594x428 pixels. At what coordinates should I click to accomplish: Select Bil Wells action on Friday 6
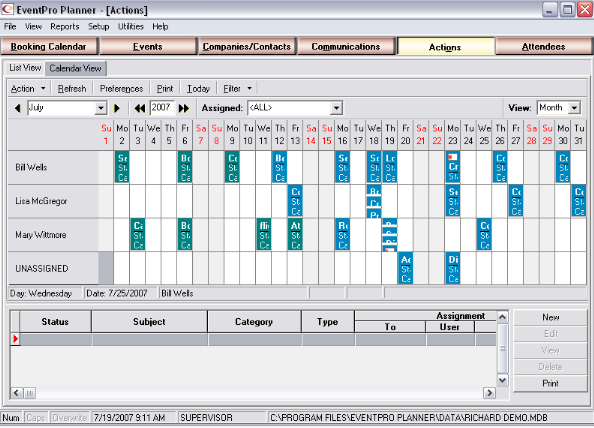185,167
